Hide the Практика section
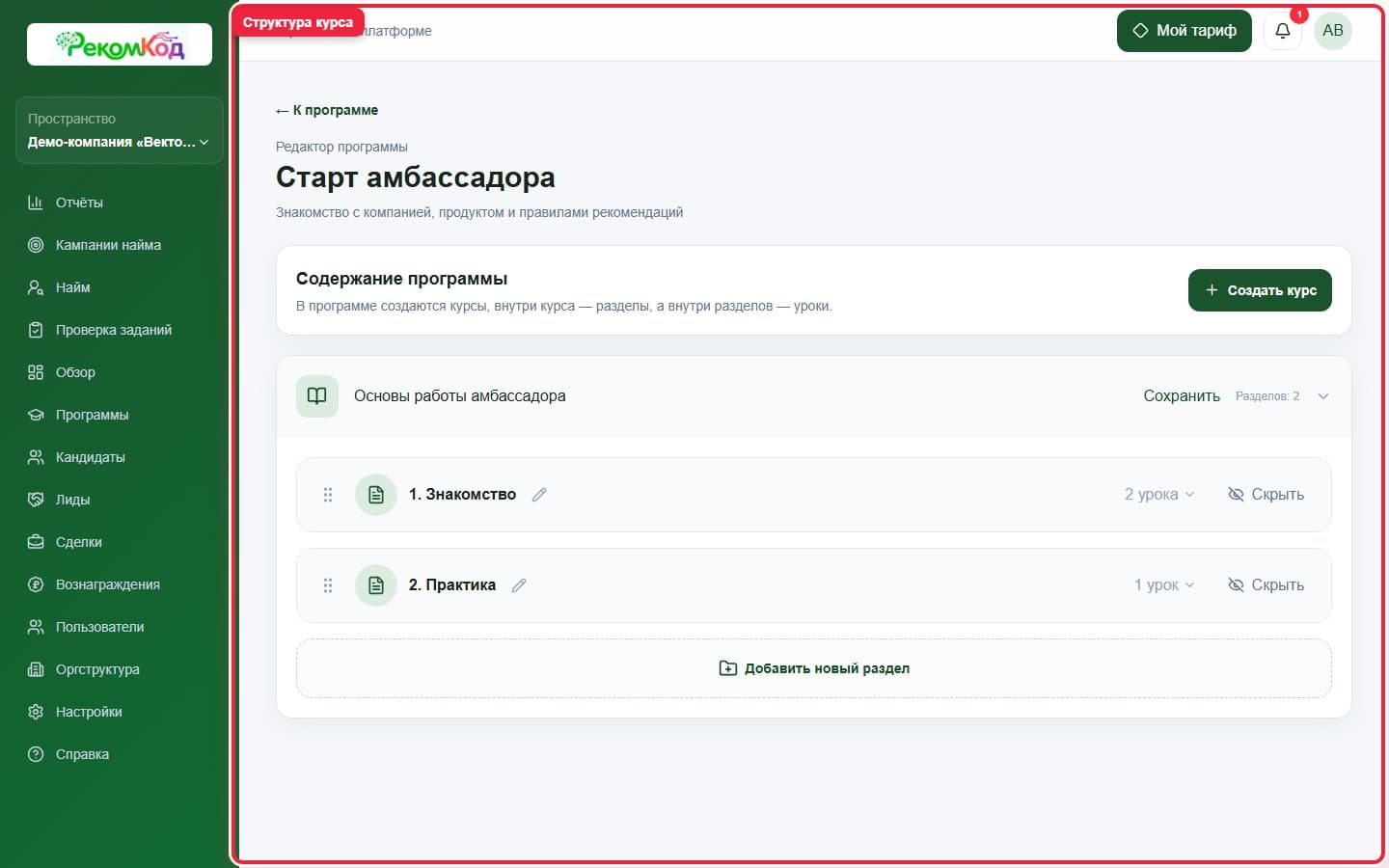The width and height of the screenshot is (1389, 868). tap(1266, 585)
